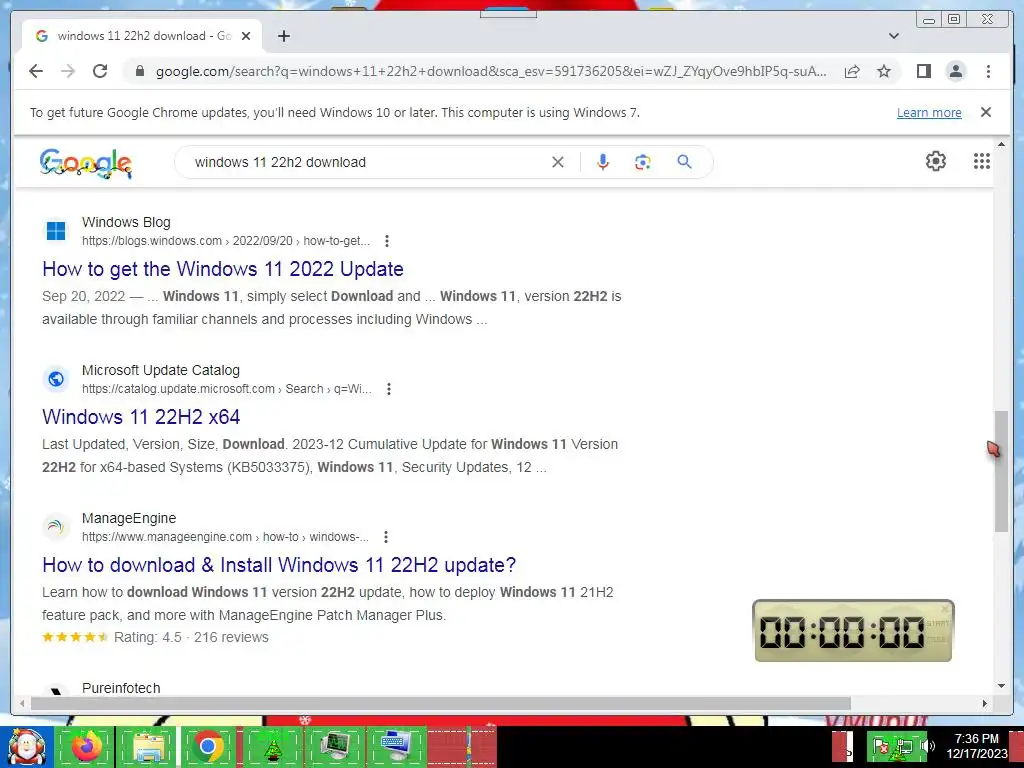Viewport: 1024px width, 768px height.
Task: Click the vertical scrollbar up arrow
Action: click(x=1001, y=144)
